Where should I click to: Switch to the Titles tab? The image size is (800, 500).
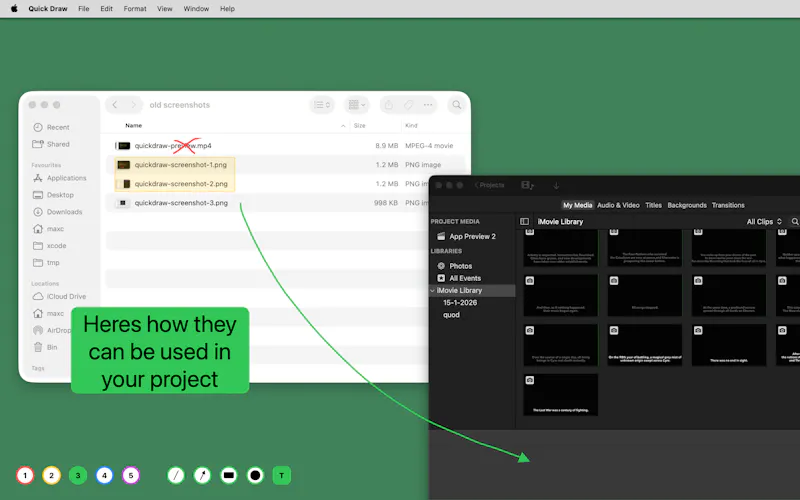(x=654, y=205)
